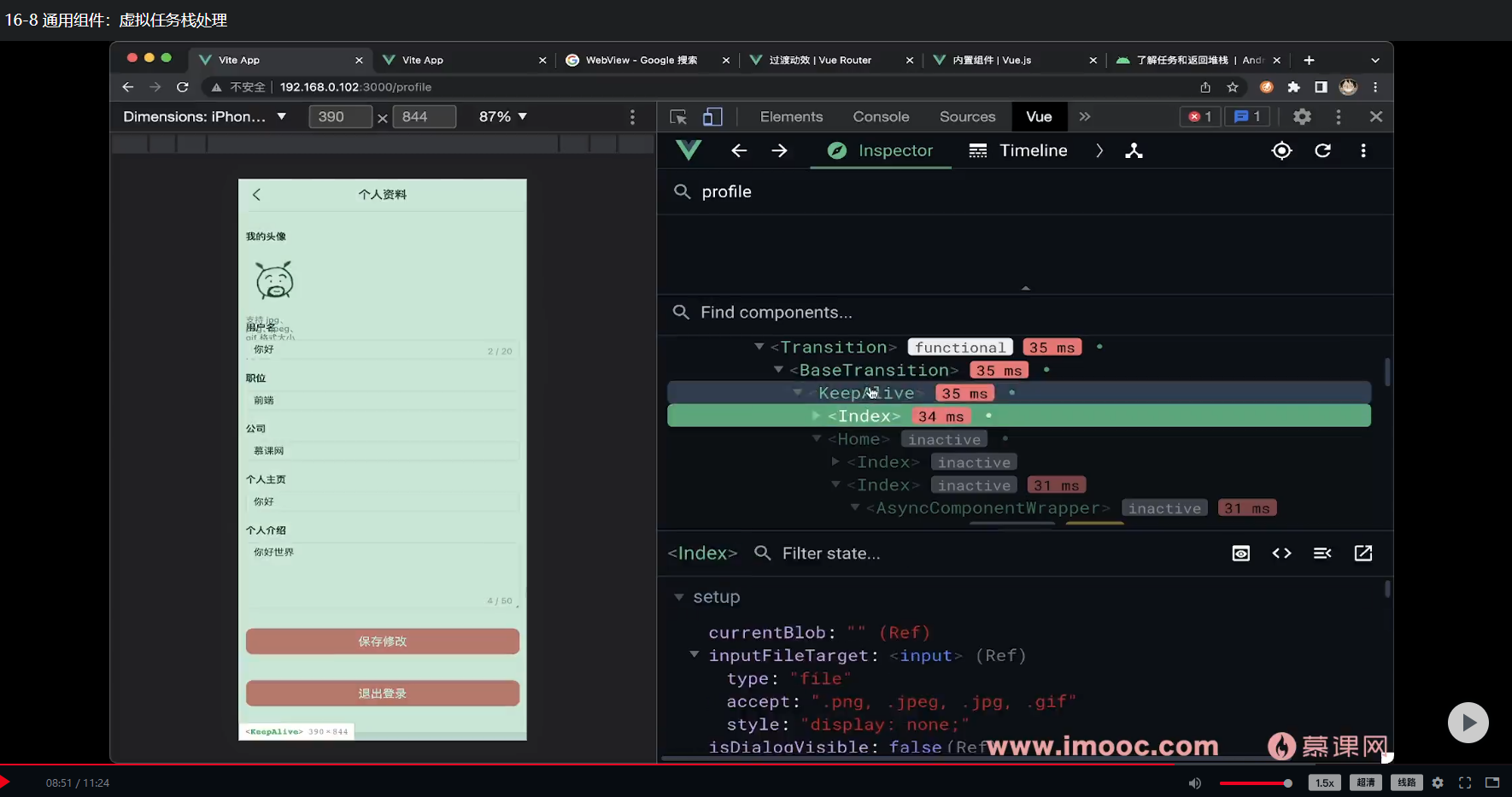The width and height of the screenshot is (1512, 797).
Task: Show render code with the angle brackets icon
Action: [x=1281, y=554]
